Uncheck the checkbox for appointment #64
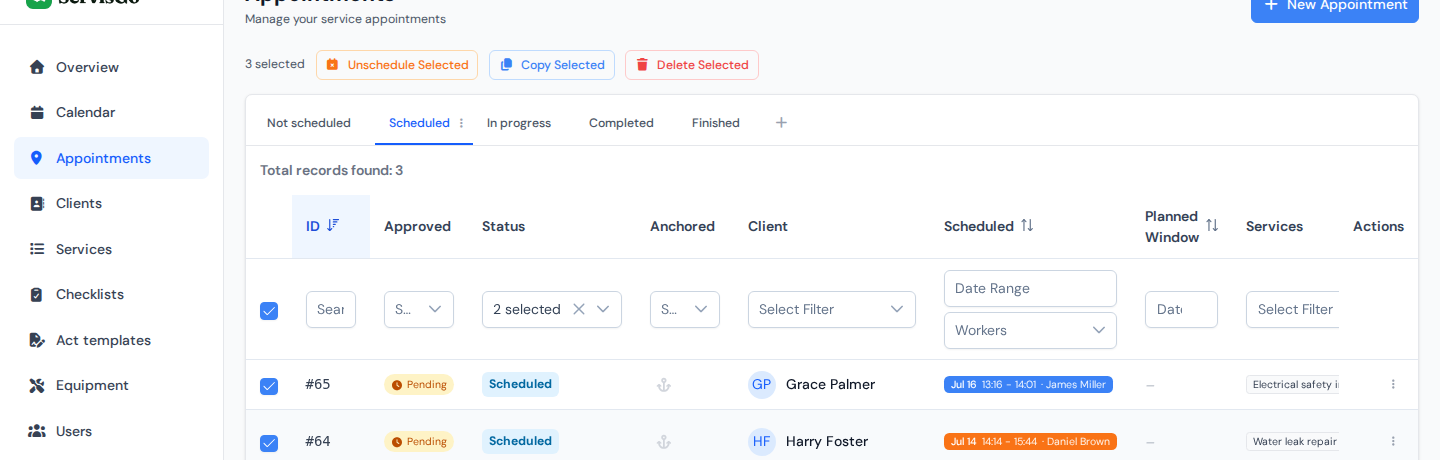Image resolution: width=1440 pixels, height=460 pixels. point(269,443)
